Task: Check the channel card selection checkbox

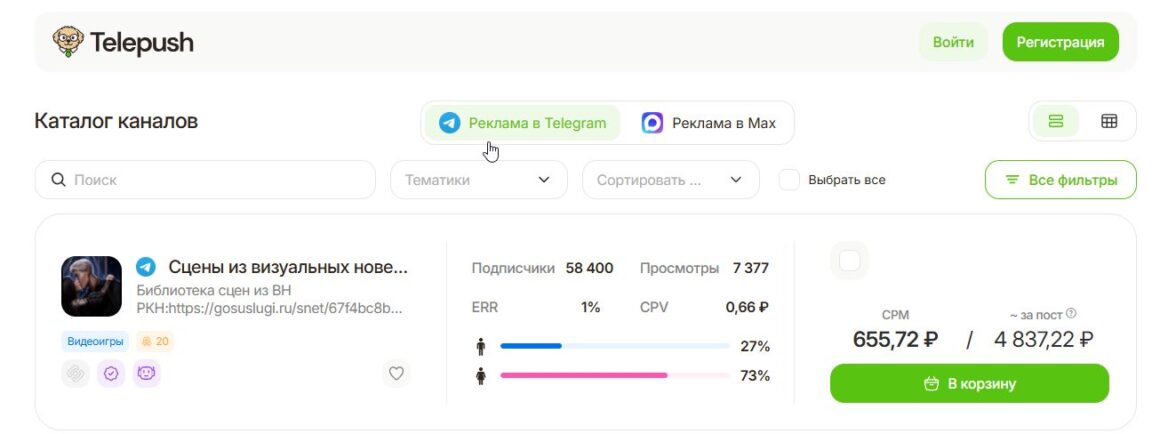Action: pyautogui.click(x=850, y=261)
